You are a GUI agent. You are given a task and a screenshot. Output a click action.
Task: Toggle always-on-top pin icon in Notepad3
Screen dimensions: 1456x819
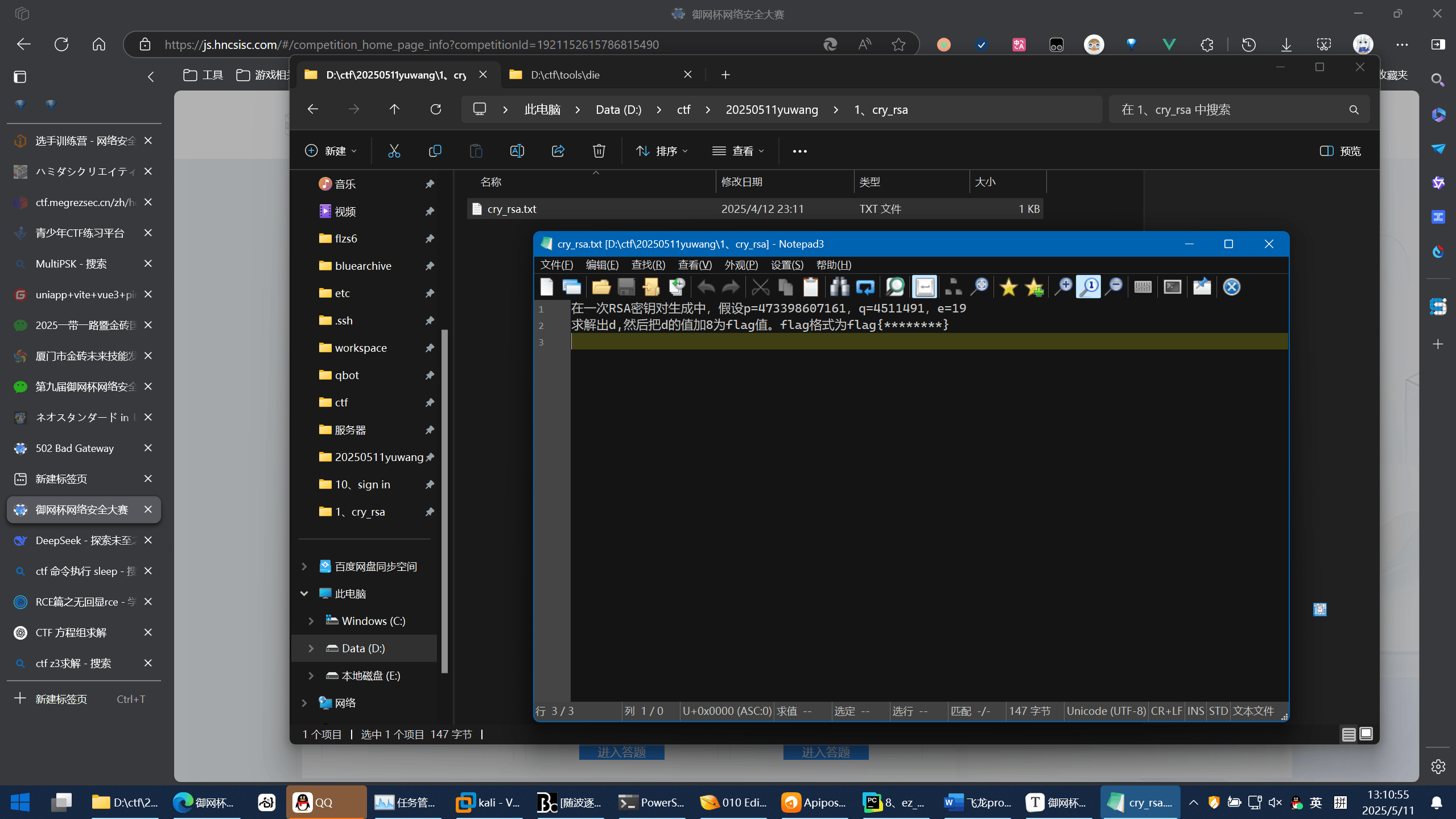pos(1202,287)
